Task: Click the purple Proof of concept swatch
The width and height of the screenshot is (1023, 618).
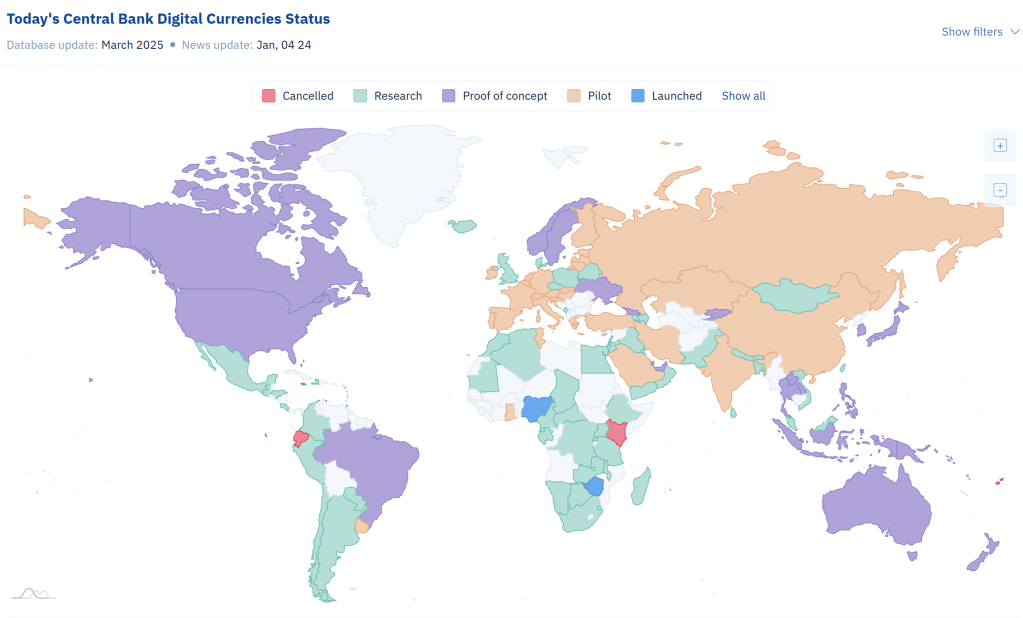Action: pyautogui.click(x=449, y=96)
